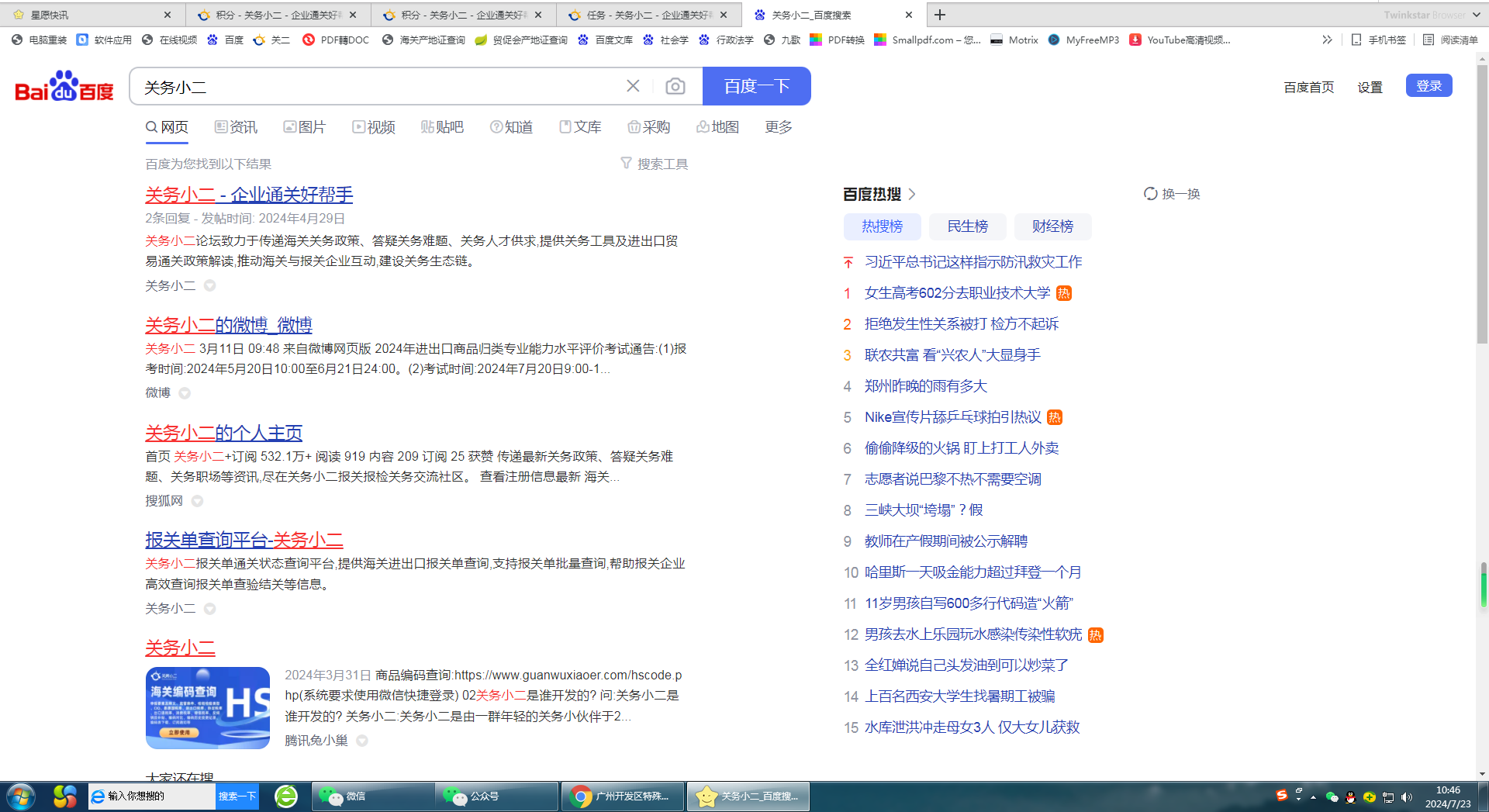
Task: Clear the search box with X icon
Action: click(633, 86)
